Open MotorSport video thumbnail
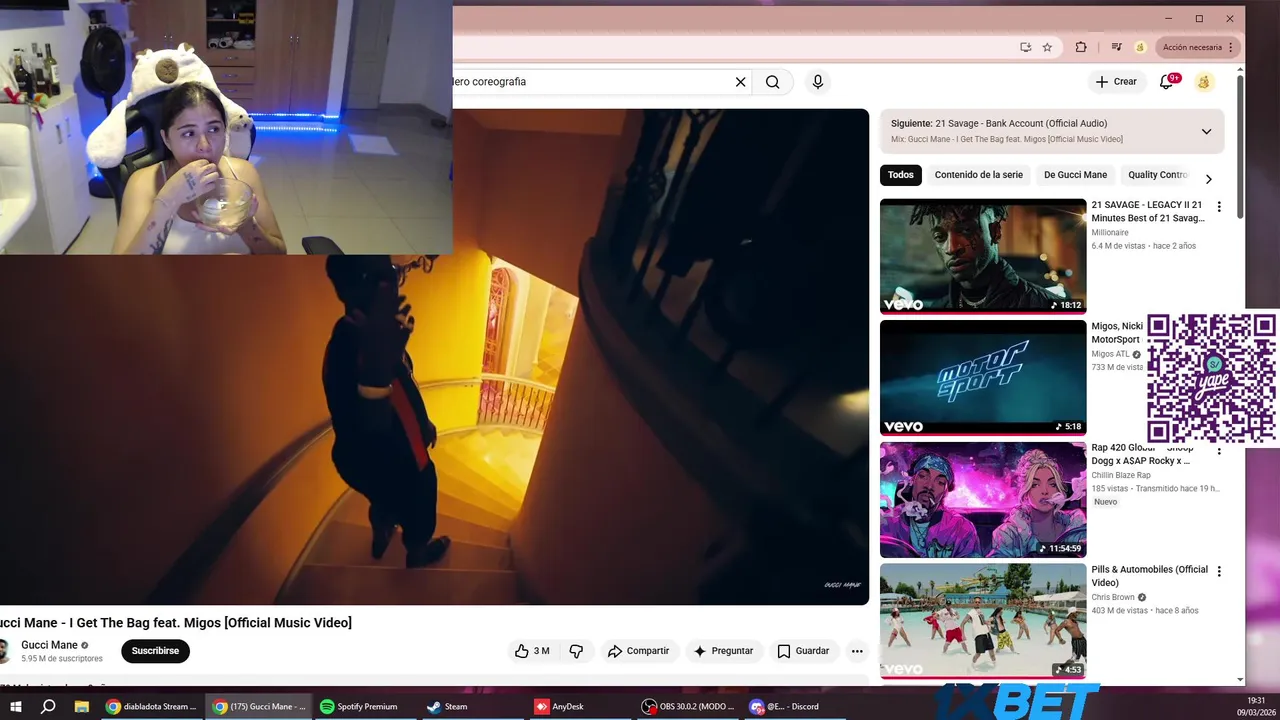1280x720 pixels. (983, 378)
